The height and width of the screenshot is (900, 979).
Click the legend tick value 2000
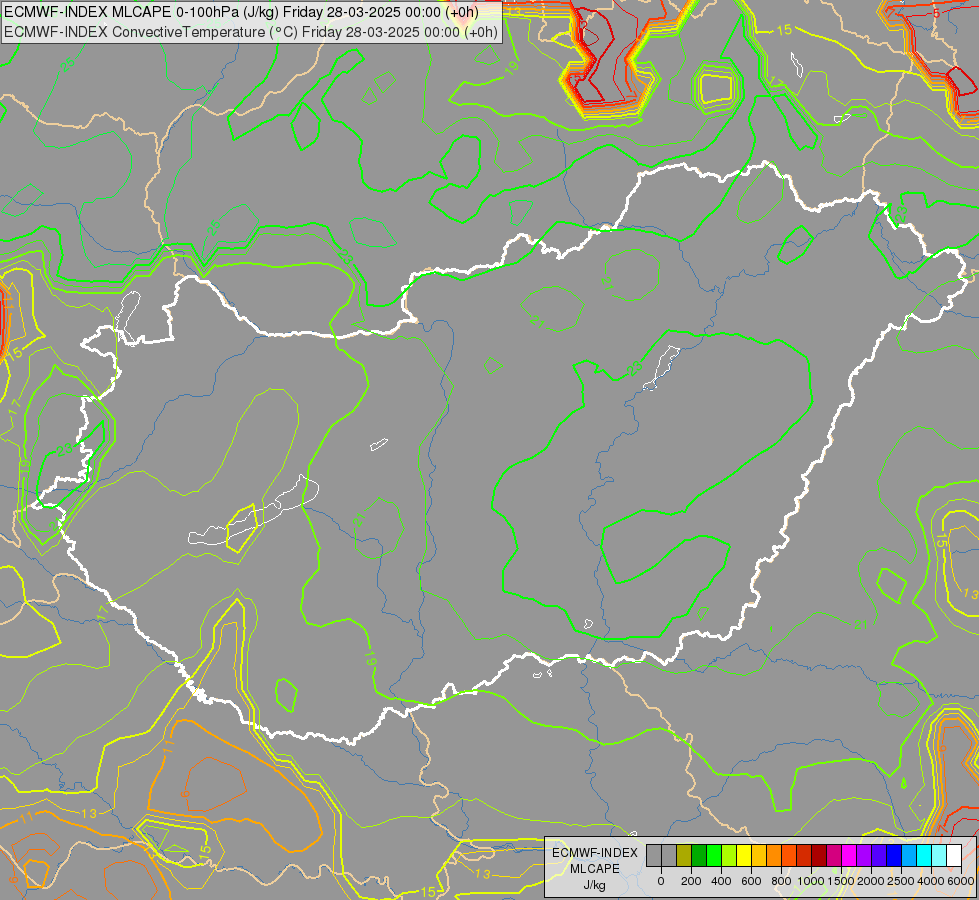point(871,881)
